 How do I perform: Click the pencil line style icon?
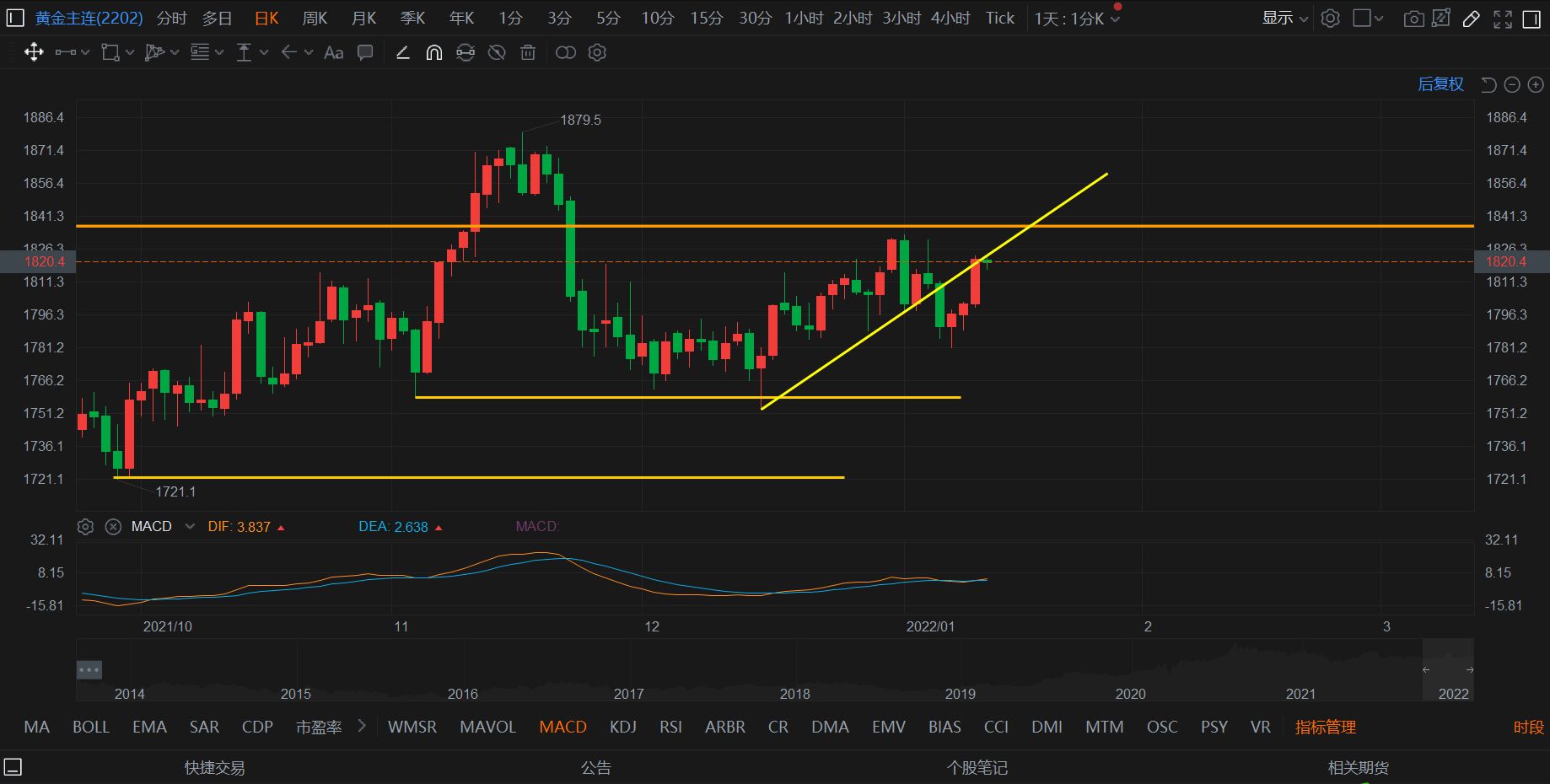403,53
